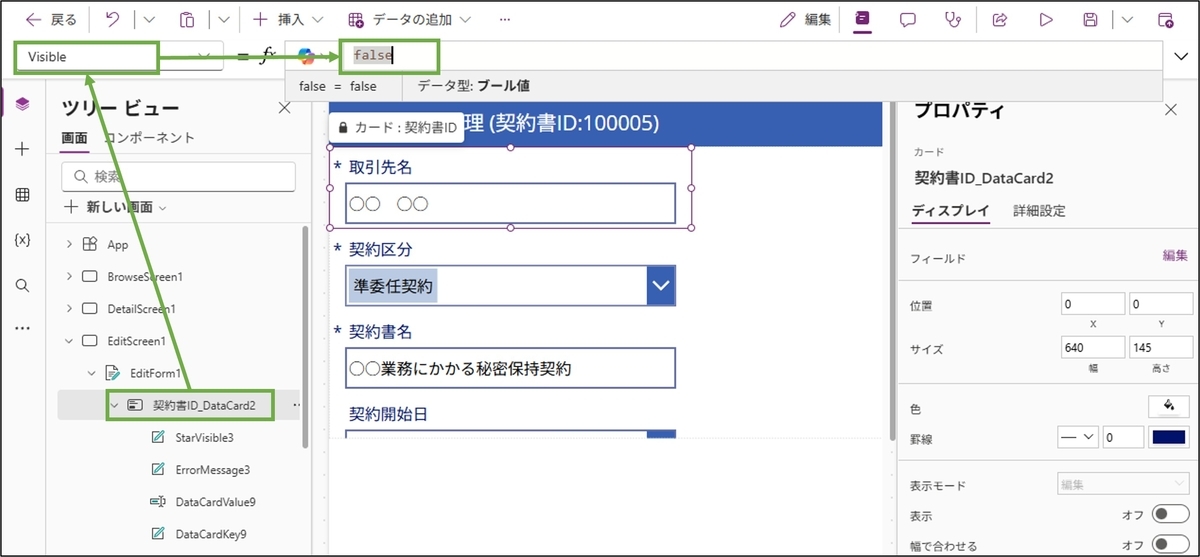Image resolution: width=1200 pixels, height=557 pixels.
Task: Open the toolbar overflow ellipsis menu
Action: [505, 19]
